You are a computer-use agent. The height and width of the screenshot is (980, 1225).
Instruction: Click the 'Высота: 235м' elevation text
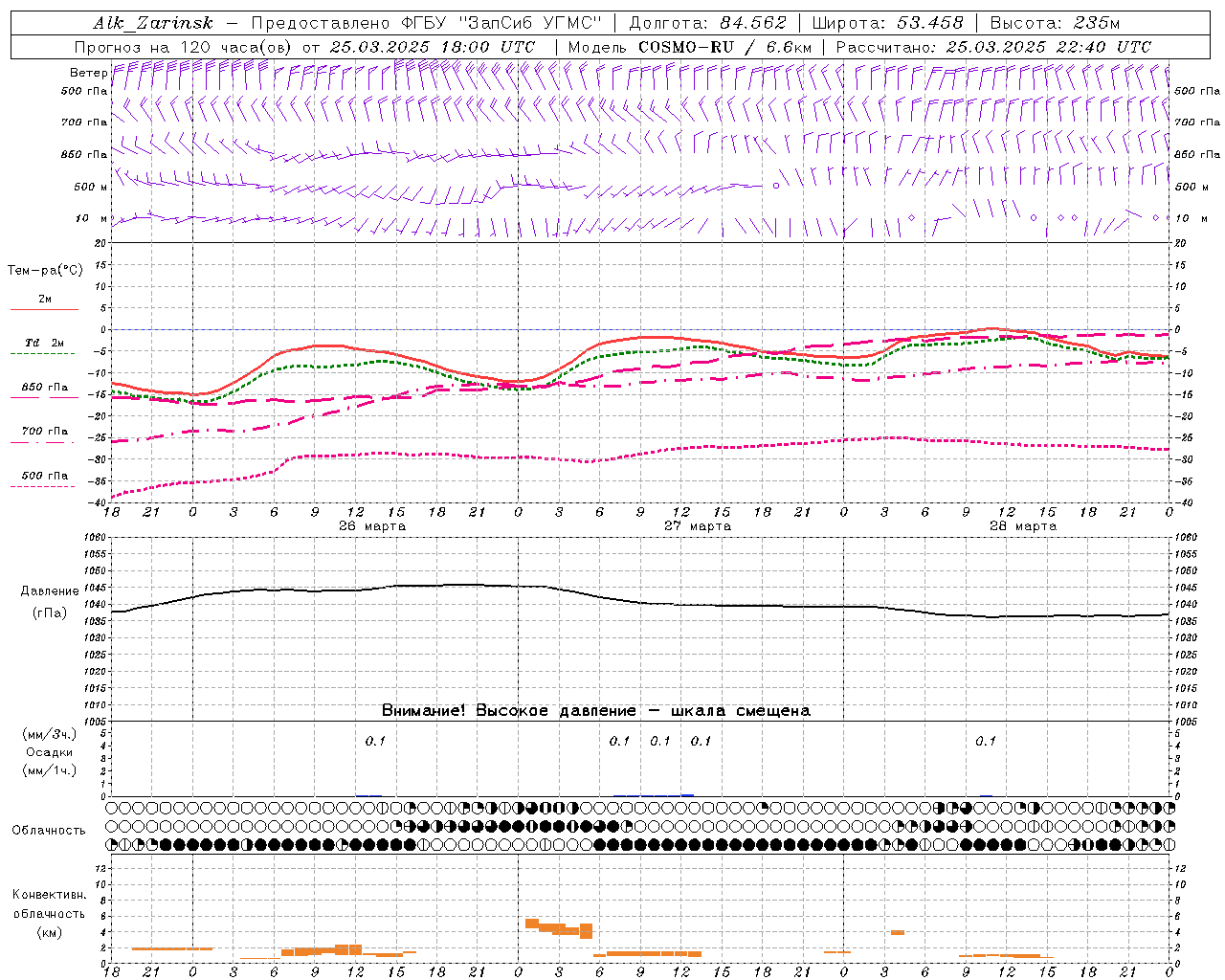tap(1055, 23)
